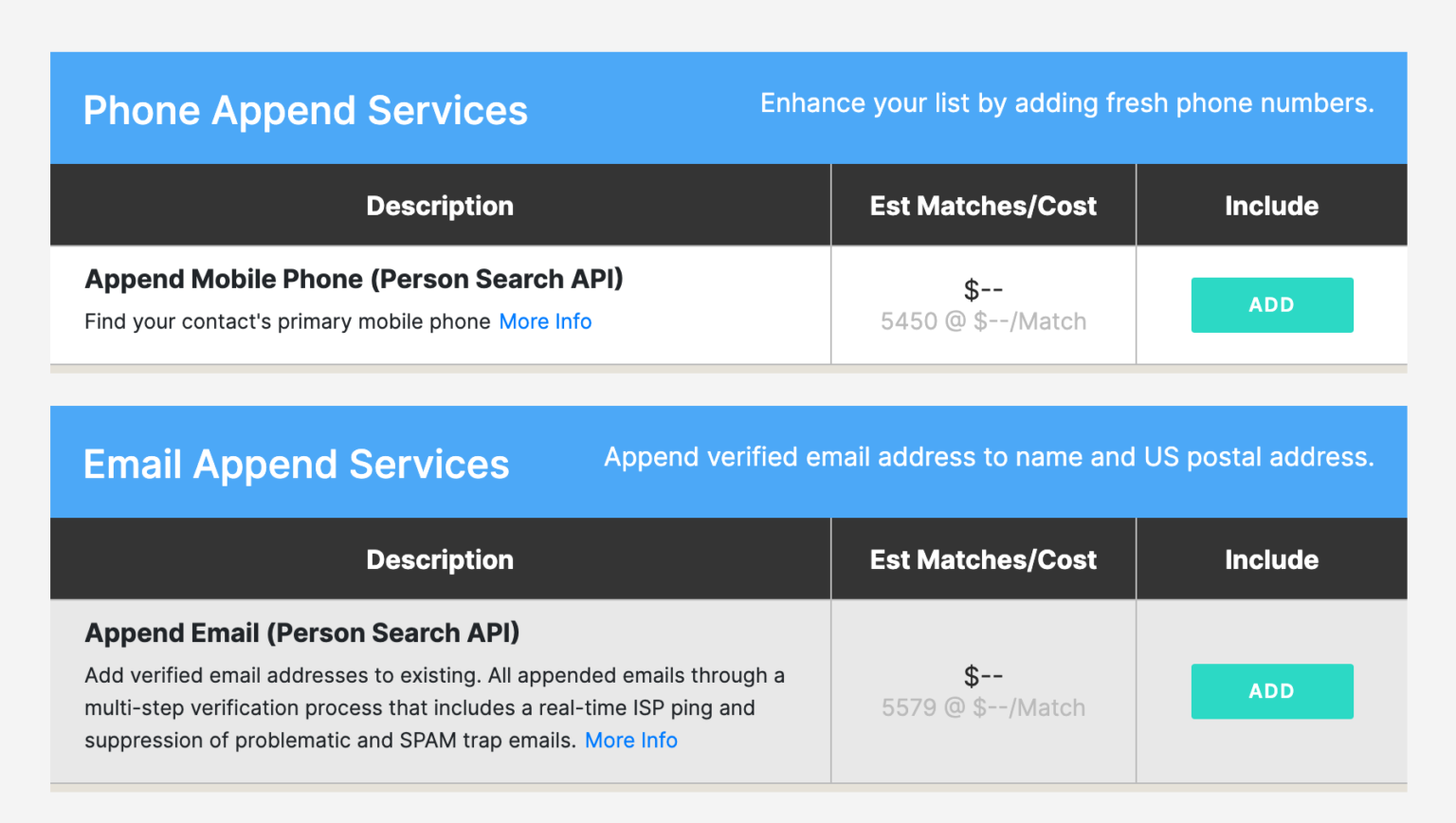Click the ADD button for Append Mobile Phone
This screenshot has width=1456, height=823.
[1271, 304]
